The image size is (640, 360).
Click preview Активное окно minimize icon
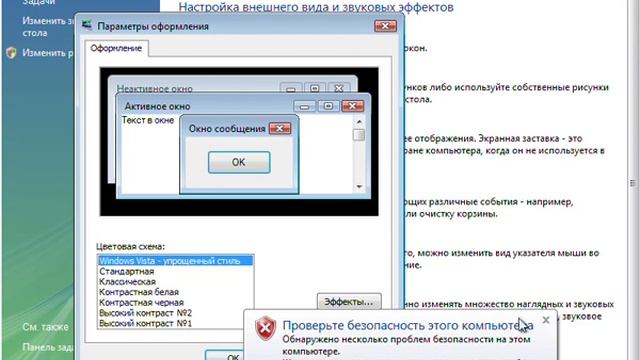[x=304, y=106]
